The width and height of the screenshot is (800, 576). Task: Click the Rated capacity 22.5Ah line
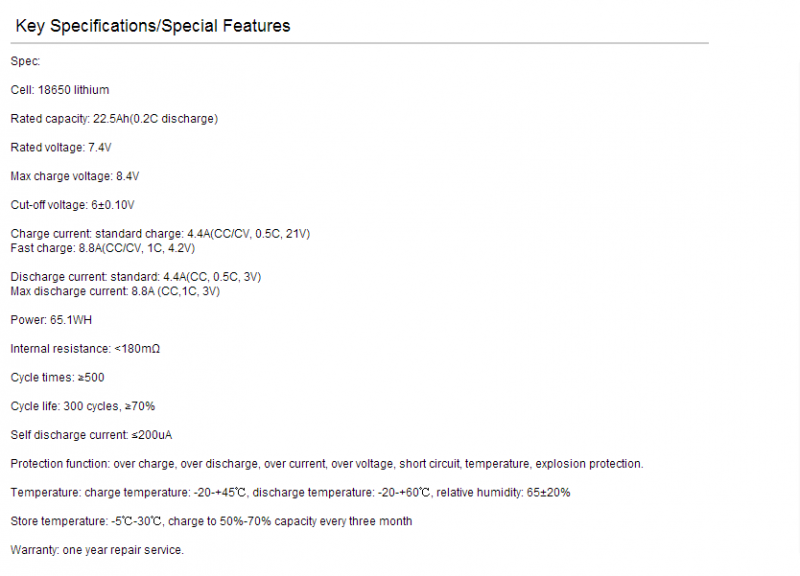pyautogui.click(x=114, y=119)
